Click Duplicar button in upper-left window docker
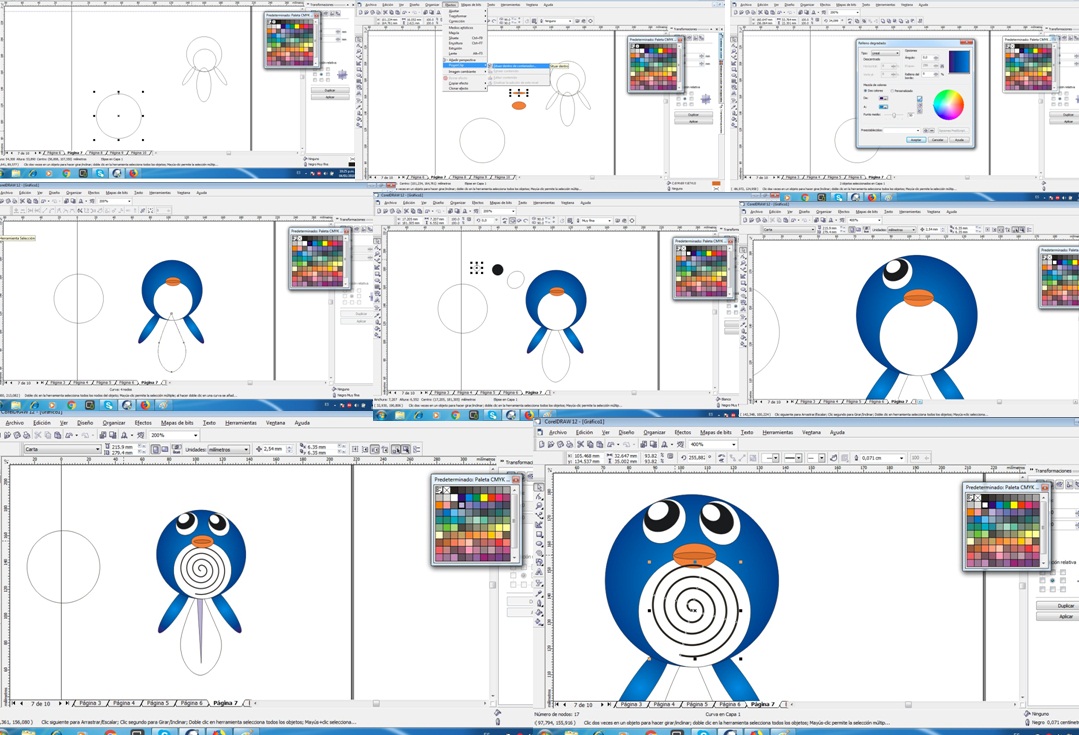This screenshot has height=735, width=1079. (x=330, y=90)
